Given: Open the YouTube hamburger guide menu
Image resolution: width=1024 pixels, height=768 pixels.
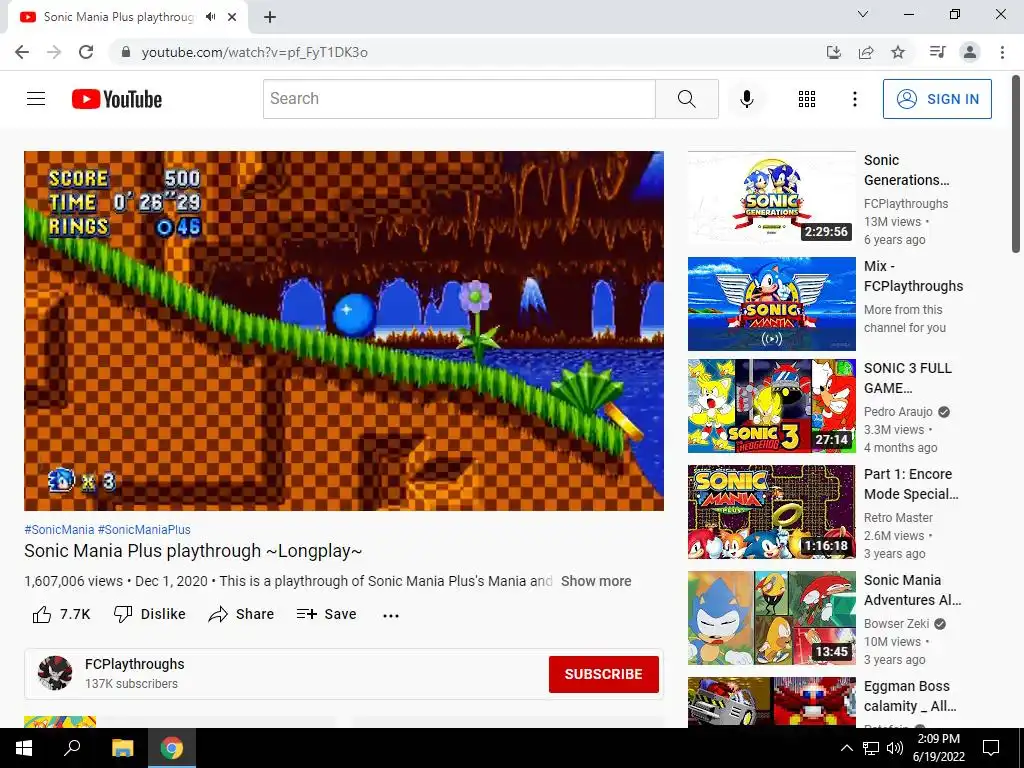Looking at the screenshot, I should (36, 99).
